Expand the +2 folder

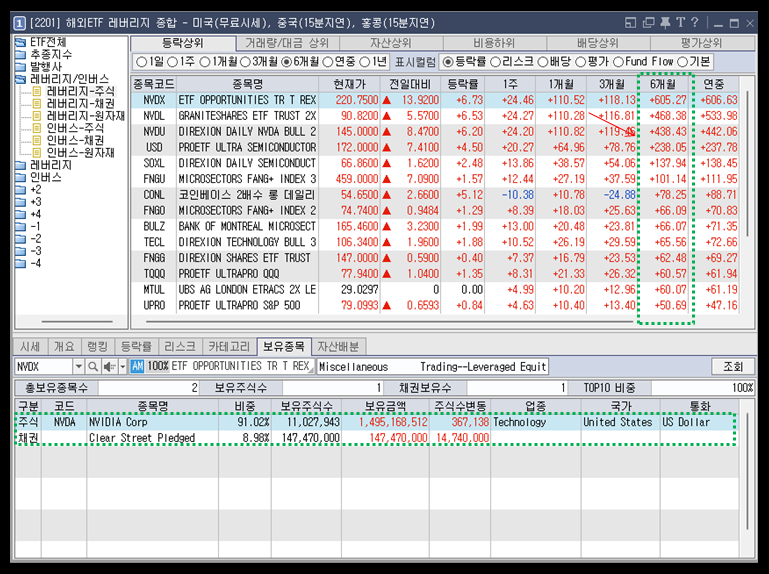point(28,189)
